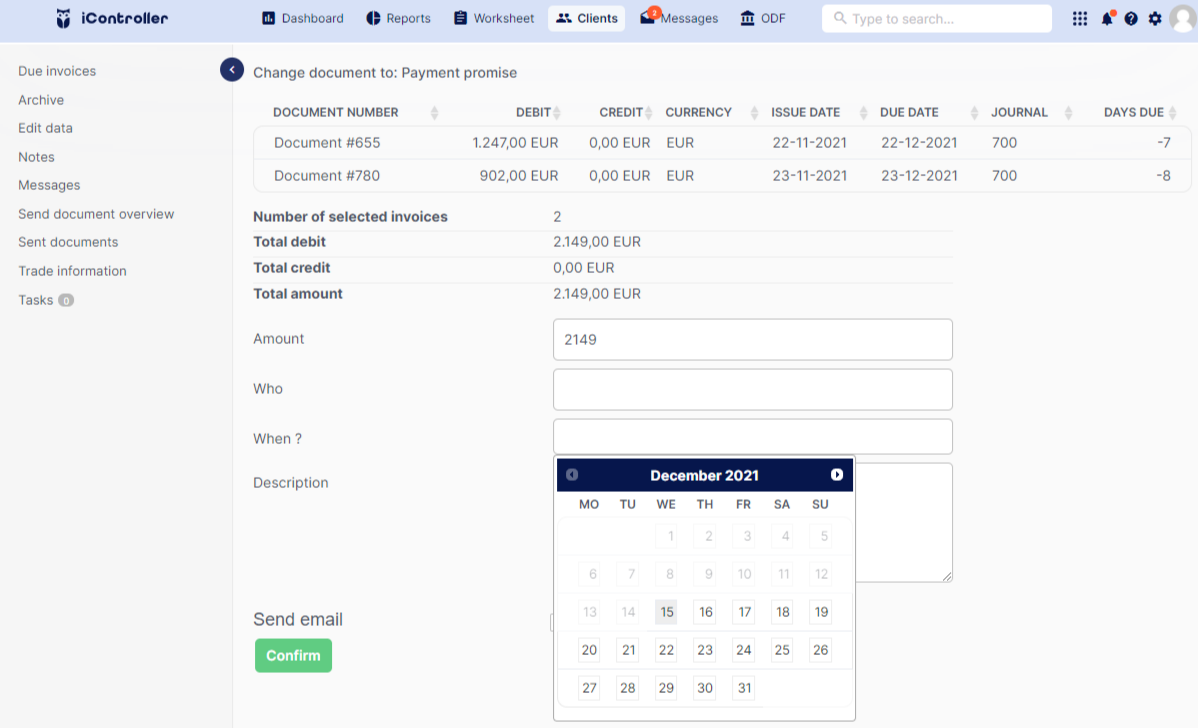Sort by Issue Date column arrows
This screenshot has height=728, width=1198.
point(863,113)
